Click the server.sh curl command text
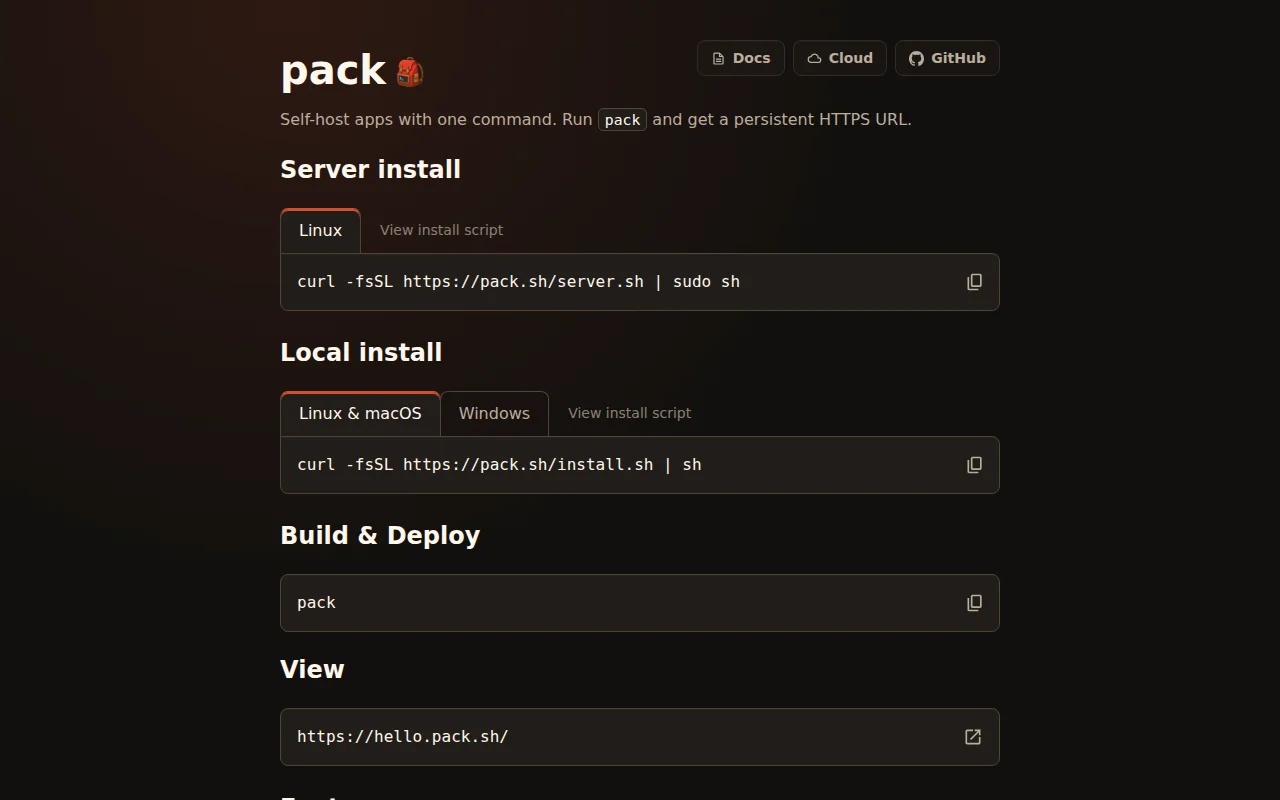 coord(518,282)
